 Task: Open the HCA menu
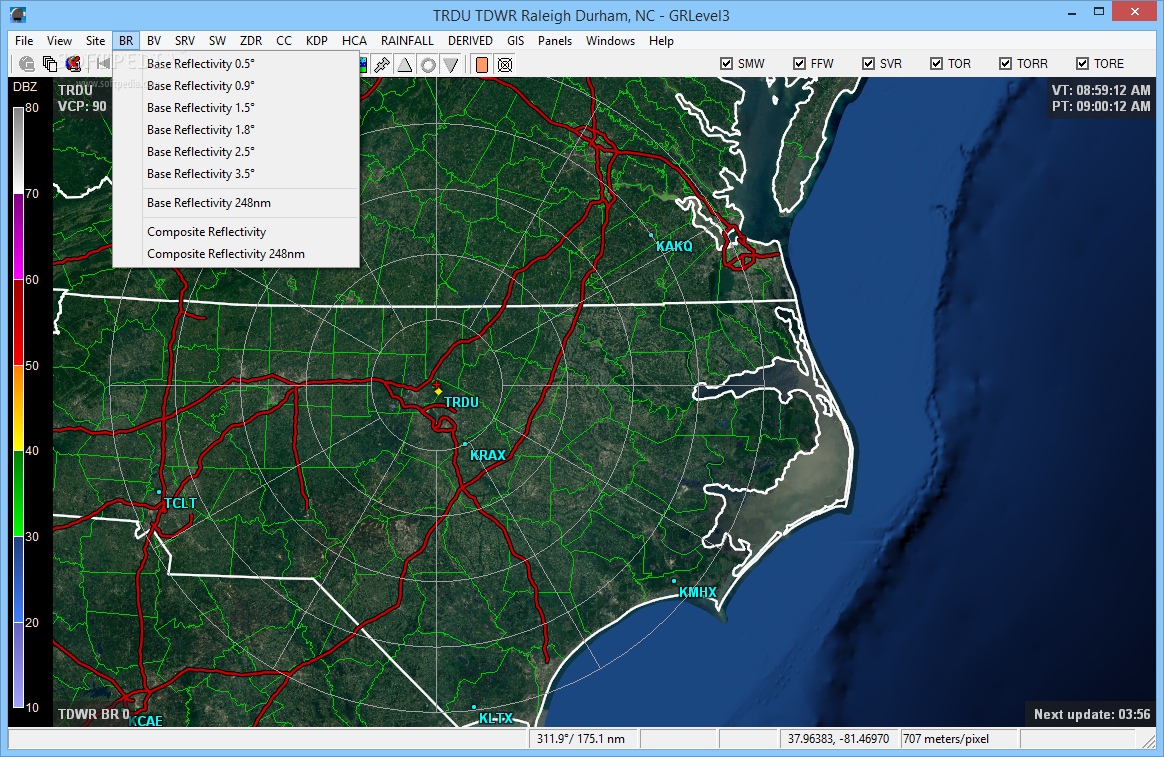(x=354, y=41)
